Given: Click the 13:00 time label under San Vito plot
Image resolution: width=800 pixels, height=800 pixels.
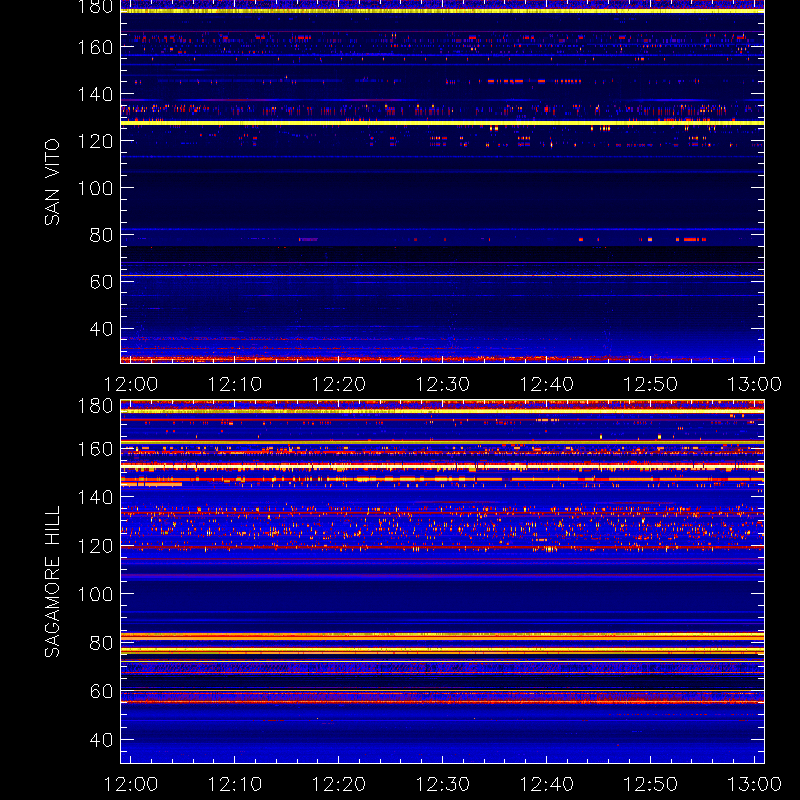Looking at the screenshot, I should 754,384.
